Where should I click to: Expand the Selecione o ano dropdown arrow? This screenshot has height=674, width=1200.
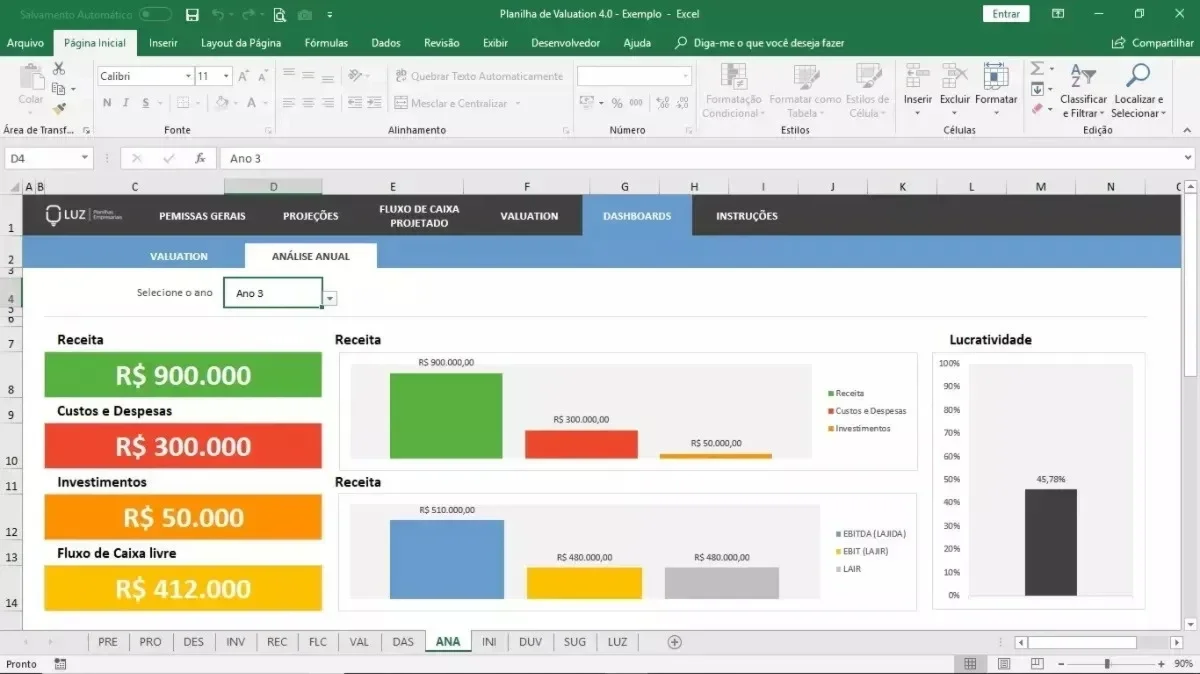[x=330, y=298]
